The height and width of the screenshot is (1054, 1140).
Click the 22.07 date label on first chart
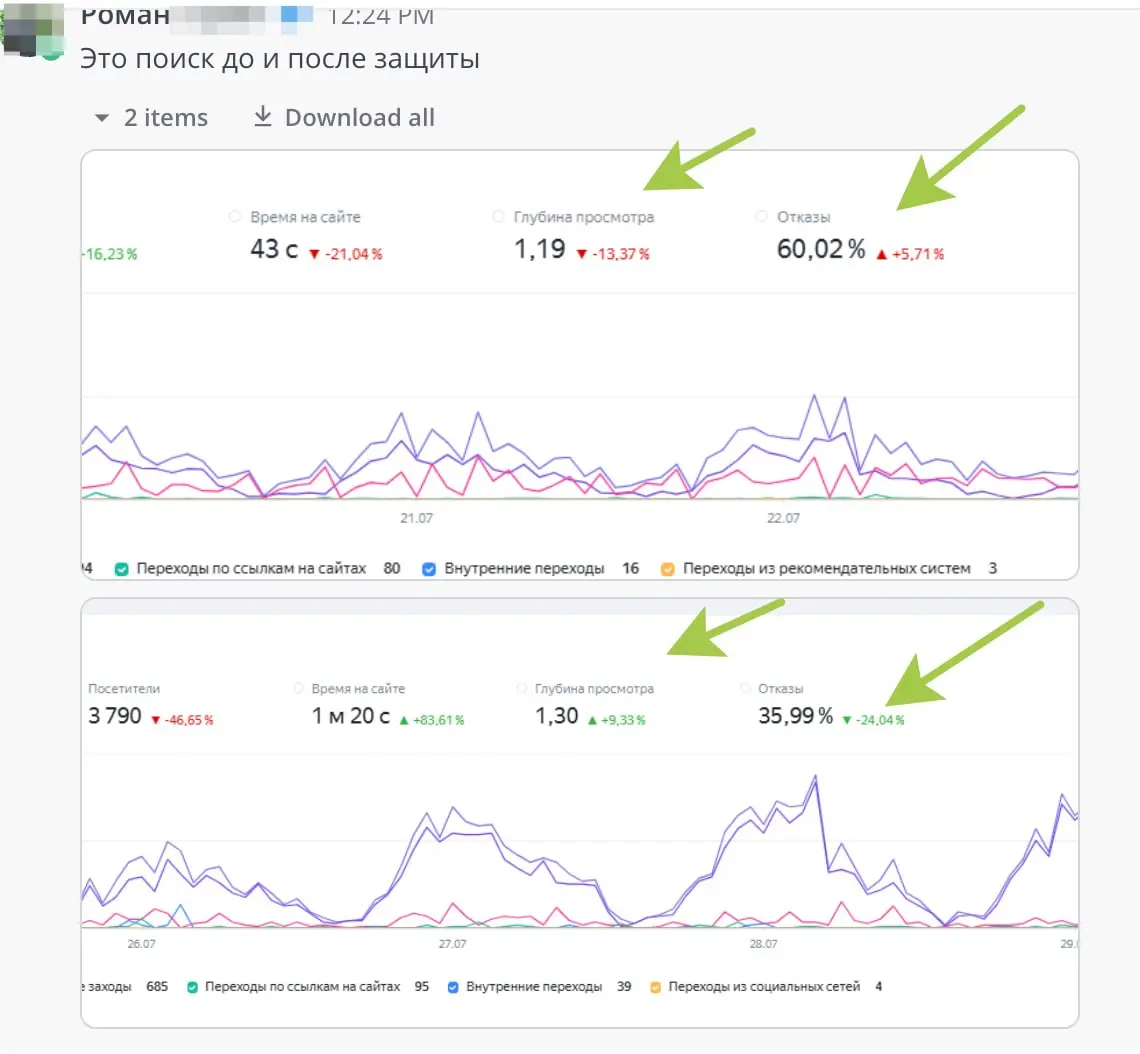783,518
